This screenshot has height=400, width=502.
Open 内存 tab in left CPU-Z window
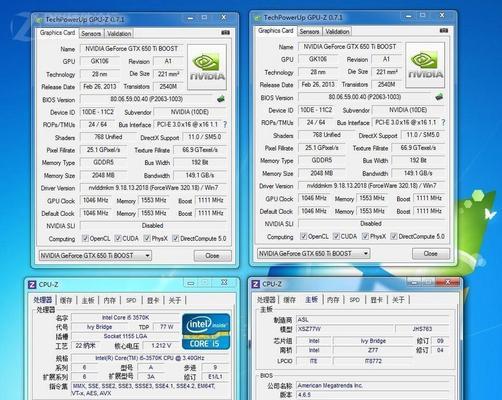point(110,300)
